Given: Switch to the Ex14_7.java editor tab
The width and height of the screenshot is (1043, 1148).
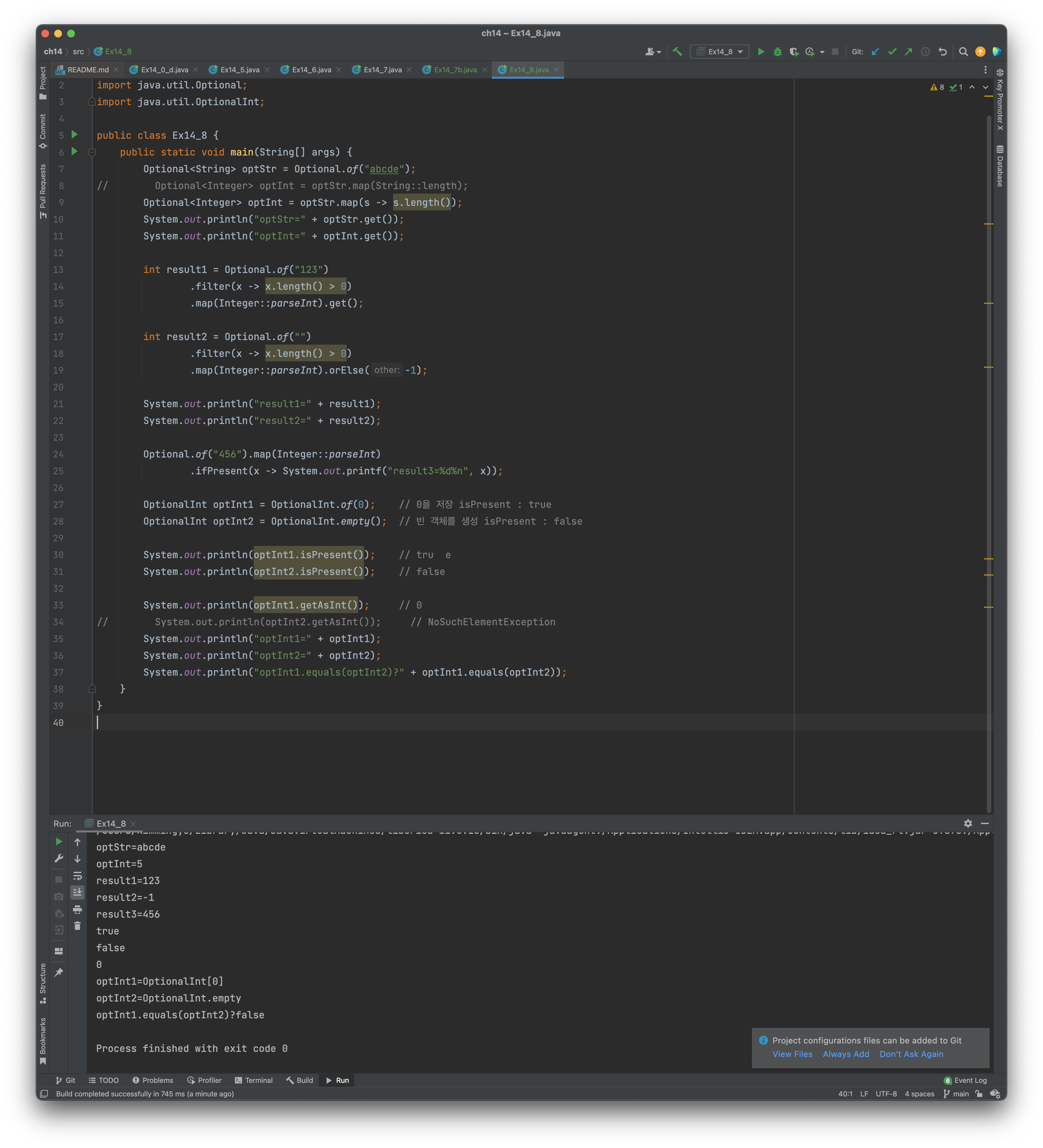Looking at the screenshot, I should point(382,69).
